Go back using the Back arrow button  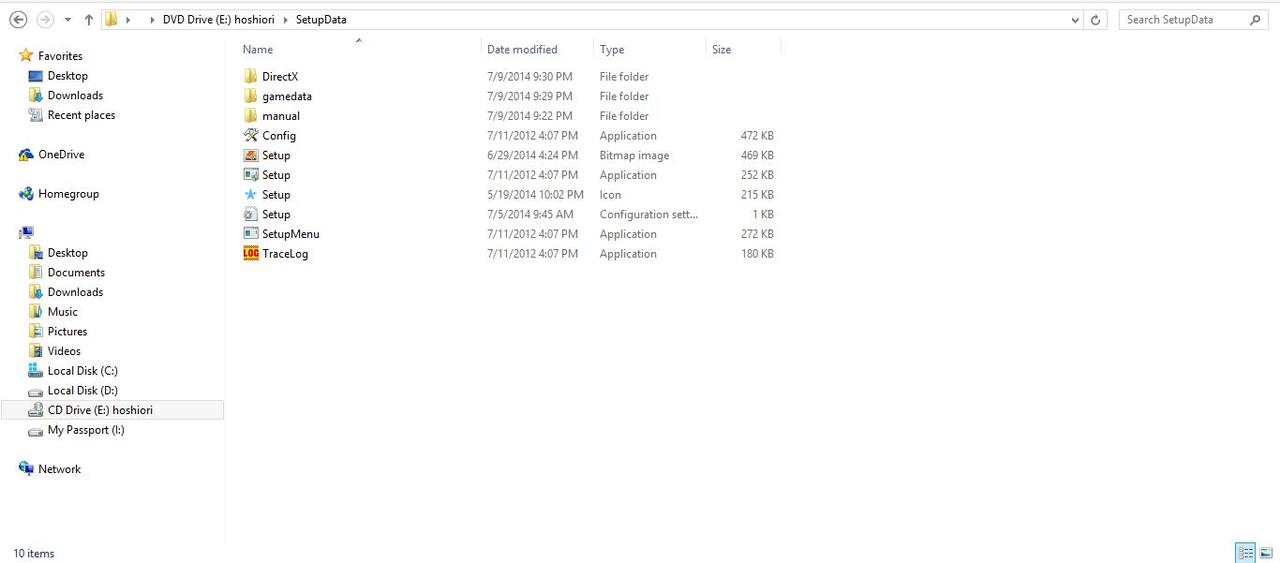[x=18, y=20]
